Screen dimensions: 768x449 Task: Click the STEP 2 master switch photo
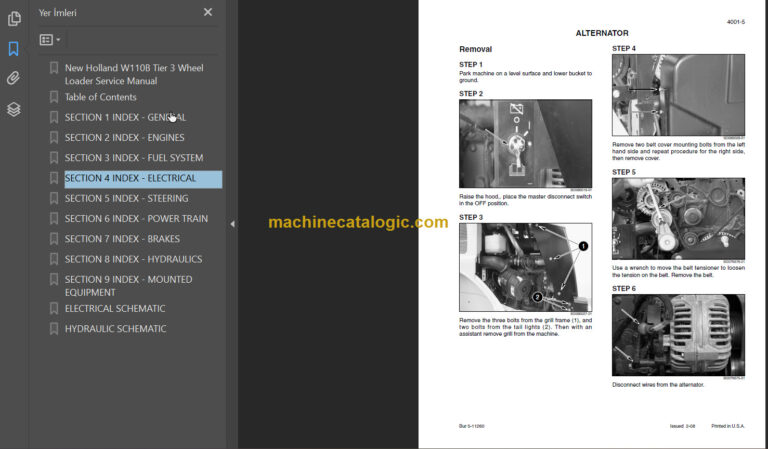click(x=525, y=143)
